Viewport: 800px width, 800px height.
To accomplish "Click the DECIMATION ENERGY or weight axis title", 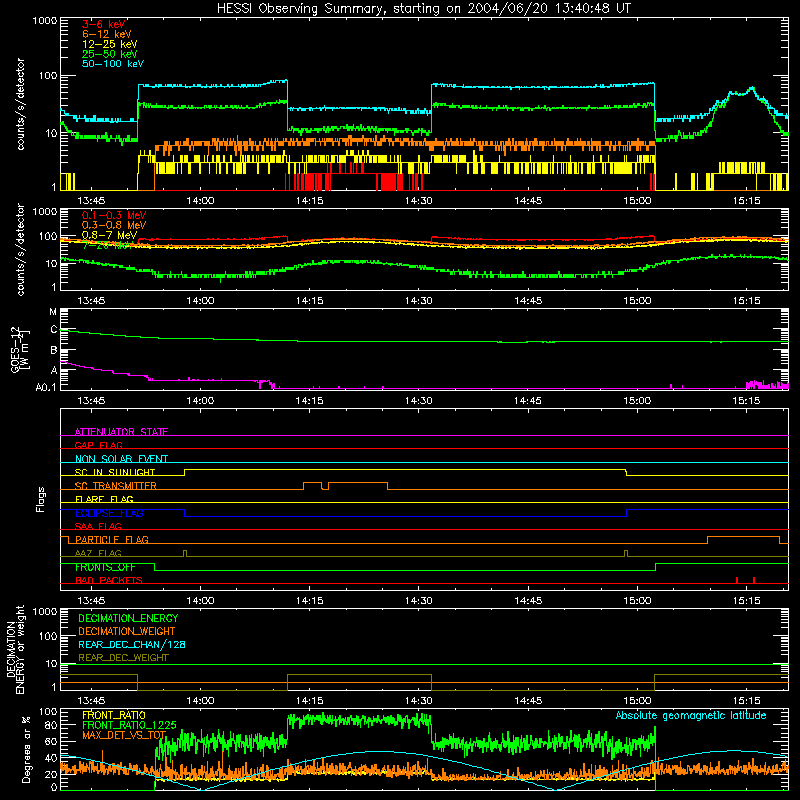I will 15,649.
